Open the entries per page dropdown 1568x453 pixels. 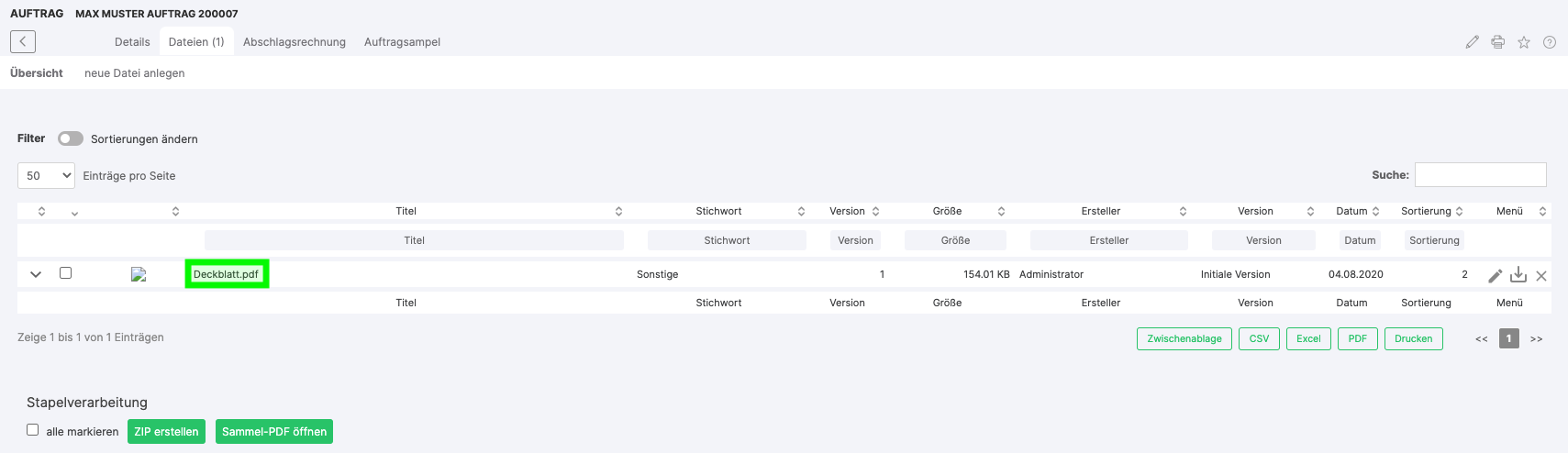tap(46, 175)
